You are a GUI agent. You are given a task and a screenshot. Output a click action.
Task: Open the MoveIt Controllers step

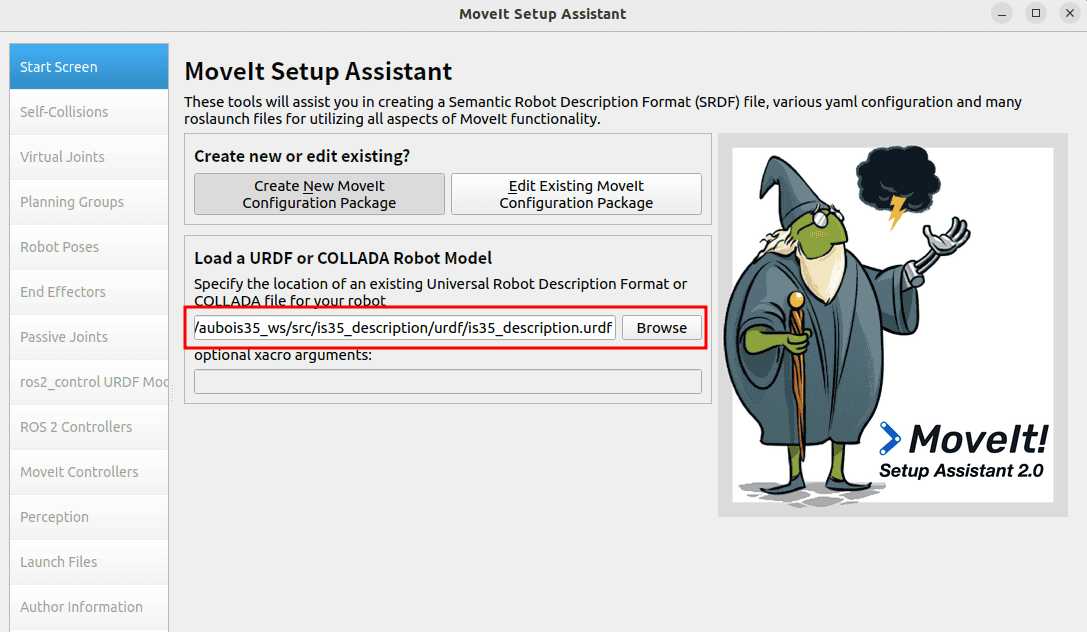(x=88, y=472)
